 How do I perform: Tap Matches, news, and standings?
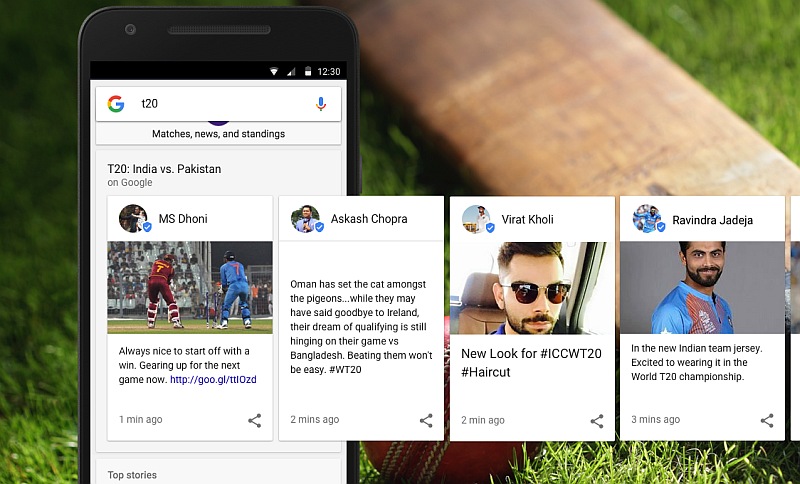point(218,134)
